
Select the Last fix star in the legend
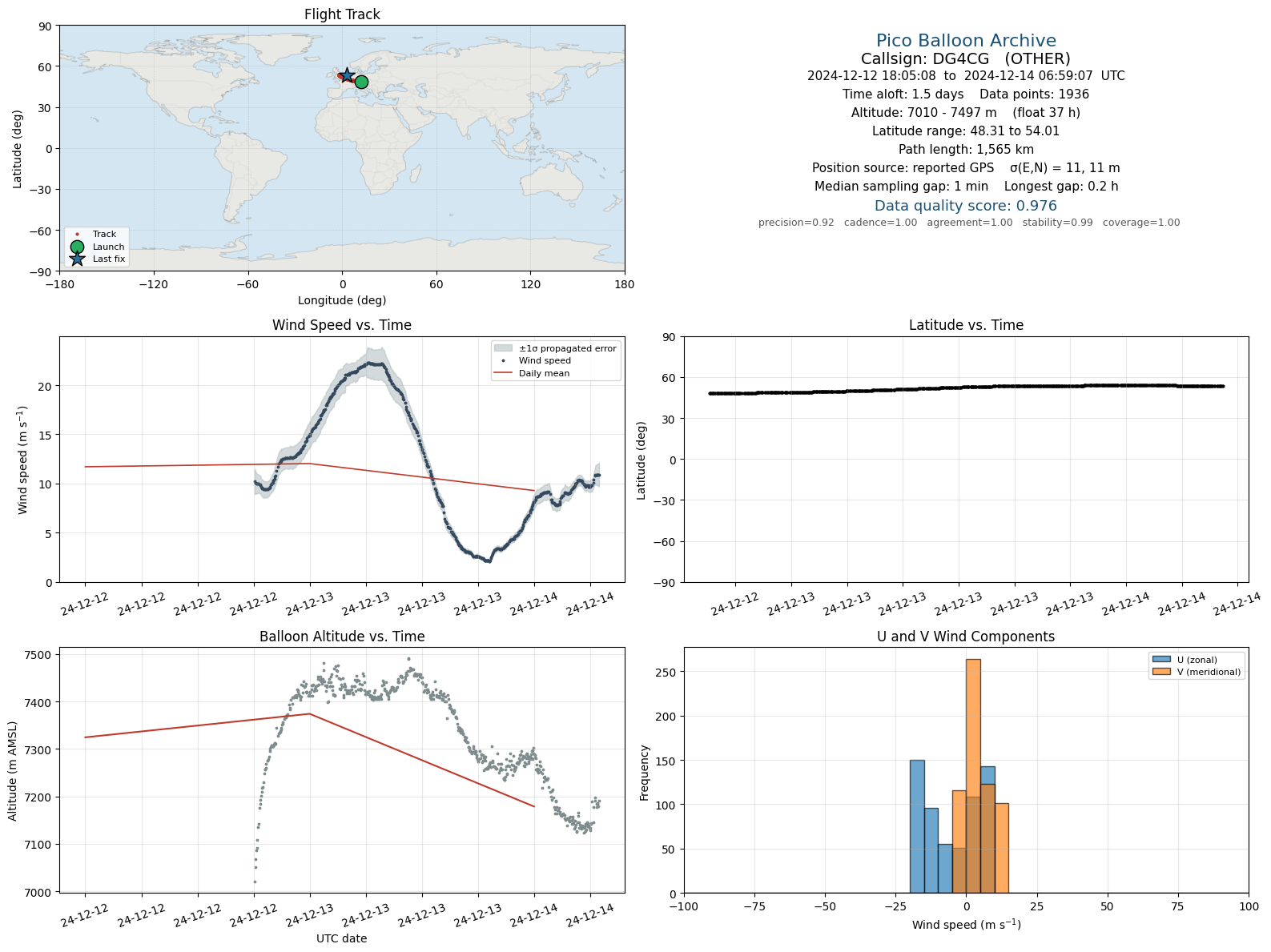pos(77,259)
